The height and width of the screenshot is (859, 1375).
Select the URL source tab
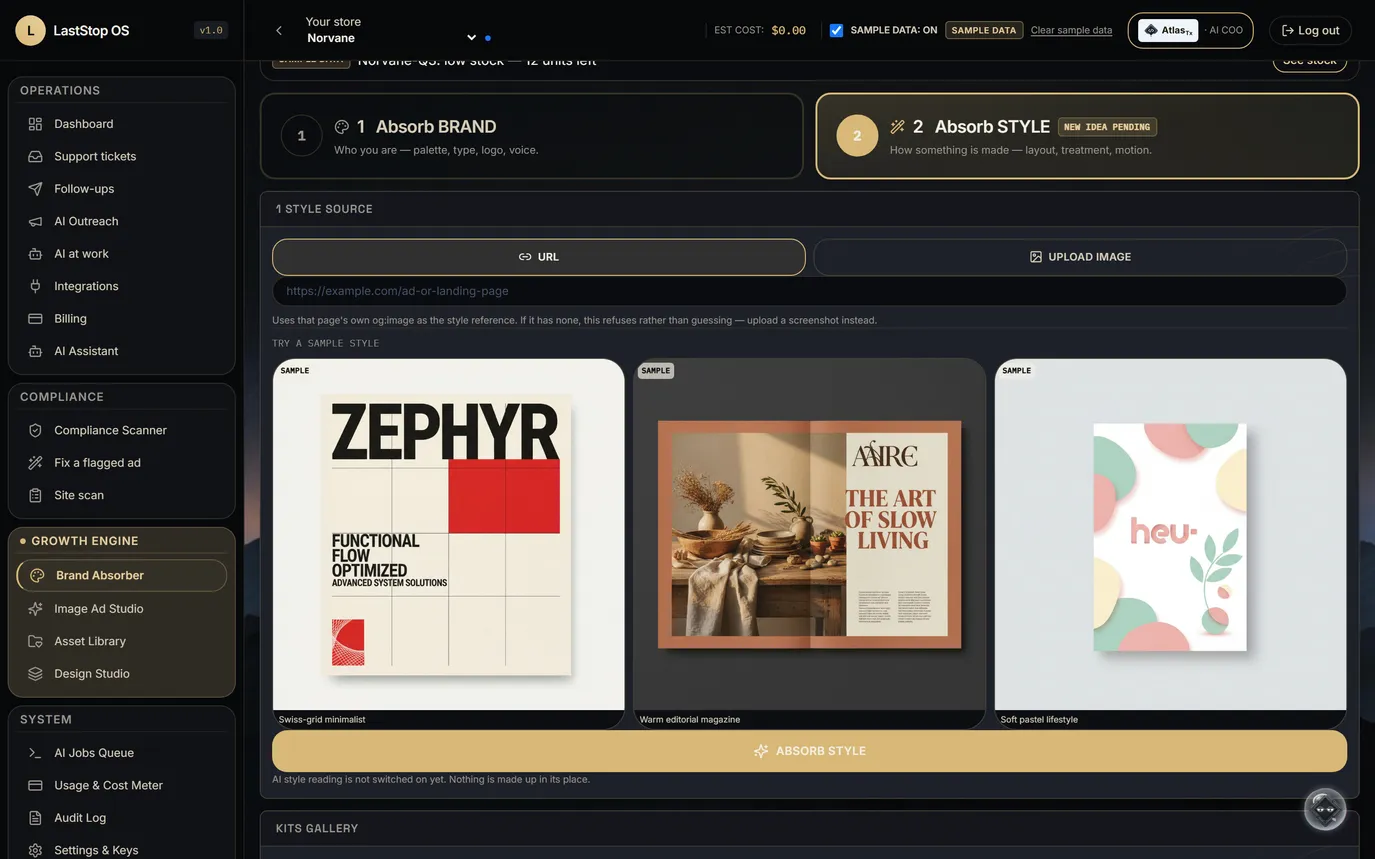tap(538, 257)
